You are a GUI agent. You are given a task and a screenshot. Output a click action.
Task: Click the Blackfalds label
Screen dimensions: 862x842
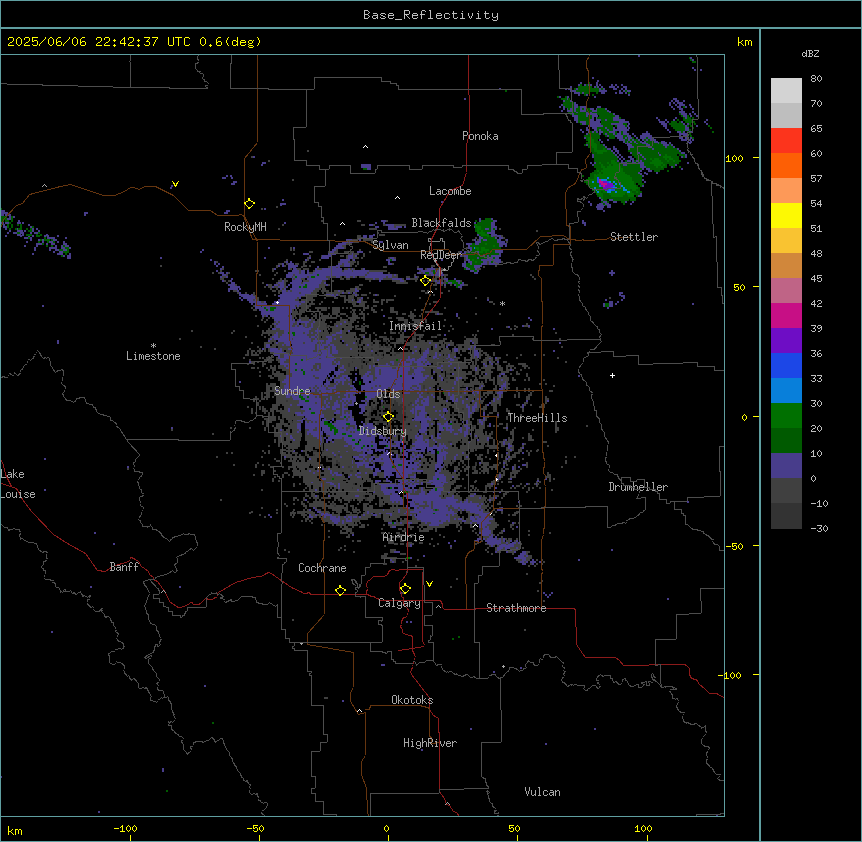441,223
